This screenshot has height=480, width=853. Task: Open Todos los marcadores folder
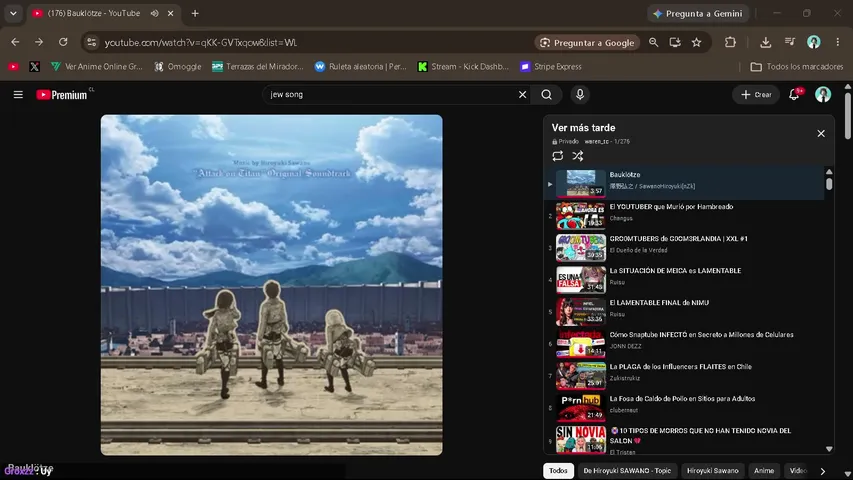[796, 66]
